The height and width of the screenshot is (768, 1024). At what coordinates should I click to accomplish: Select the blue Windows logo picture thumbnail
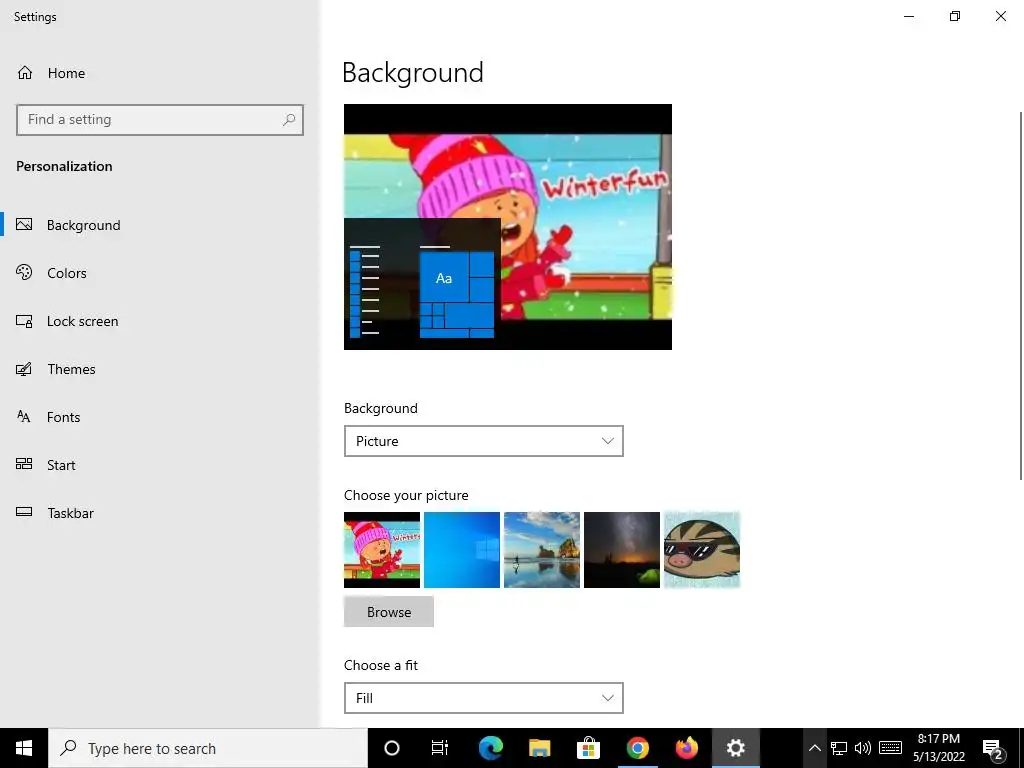pos(462,550)
